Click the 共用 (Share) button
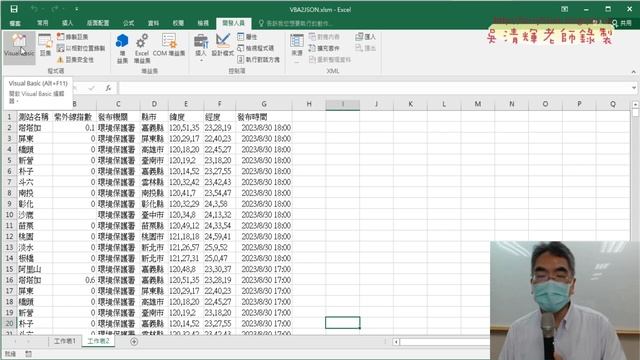The width and height of the screenshot is (640, 360). tap(622, 23)
